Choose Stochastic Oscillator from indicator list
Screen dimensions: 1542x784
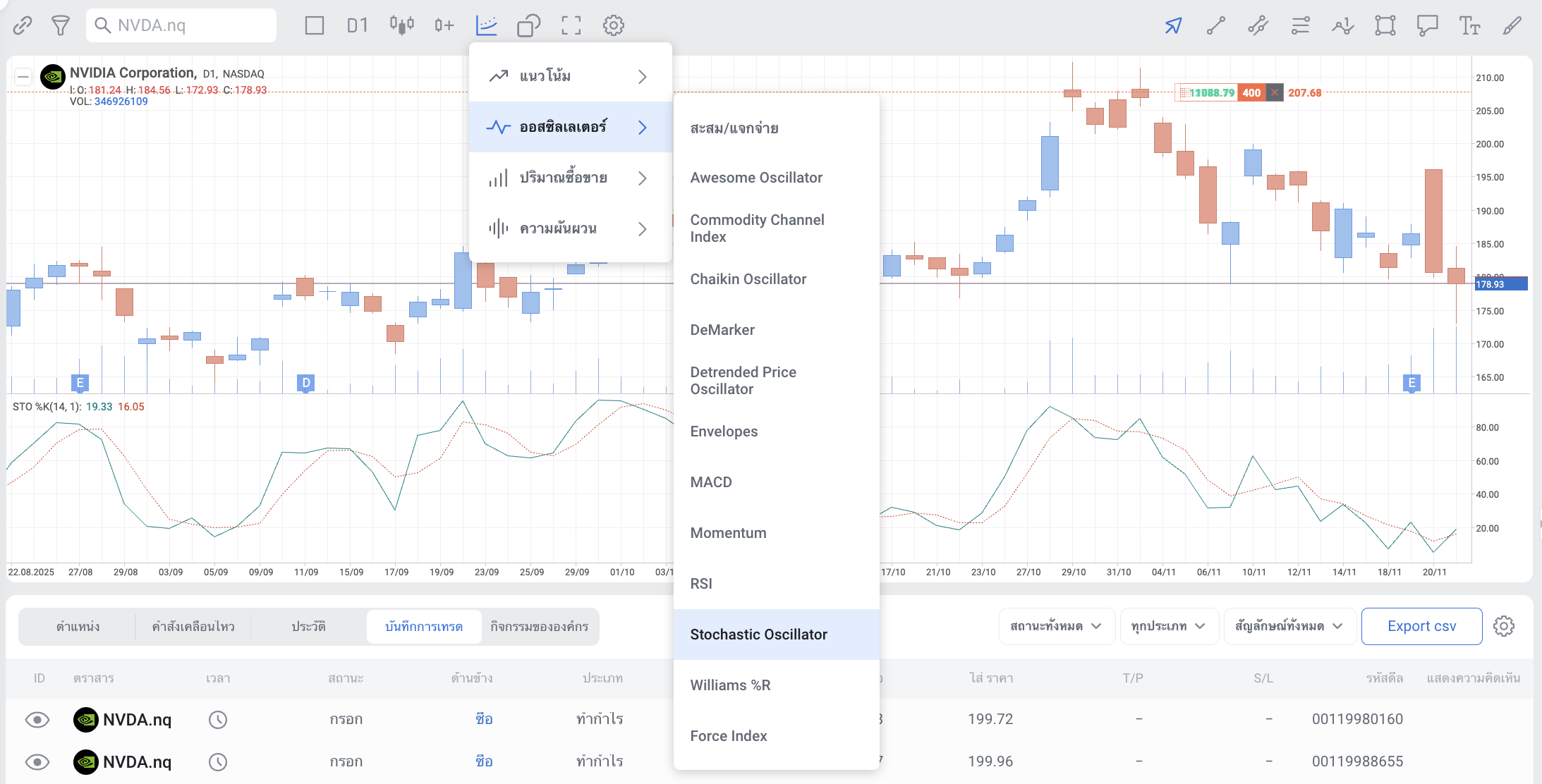click(x=758, y=635)
